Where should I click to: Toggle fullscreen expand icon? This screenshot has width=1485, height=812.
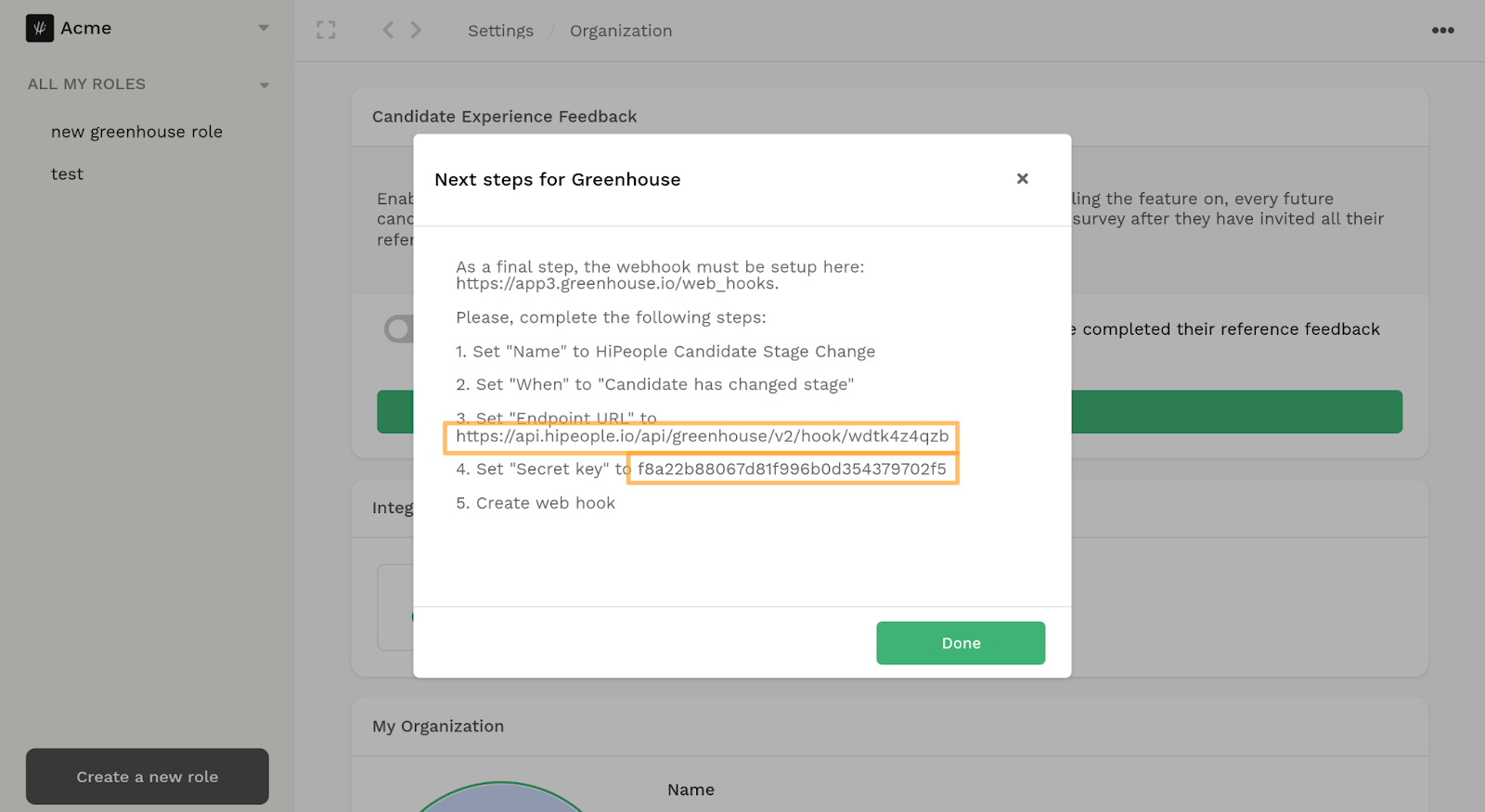click(x=326, y=31)
